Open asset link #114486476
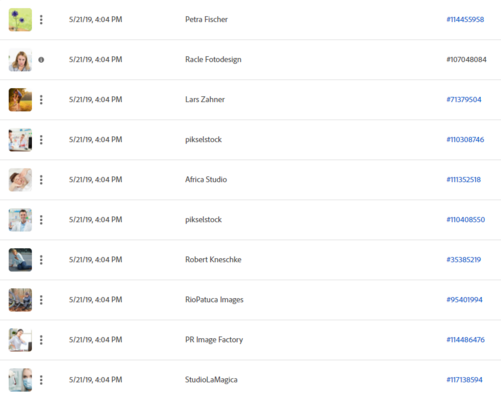 point(465,339)
